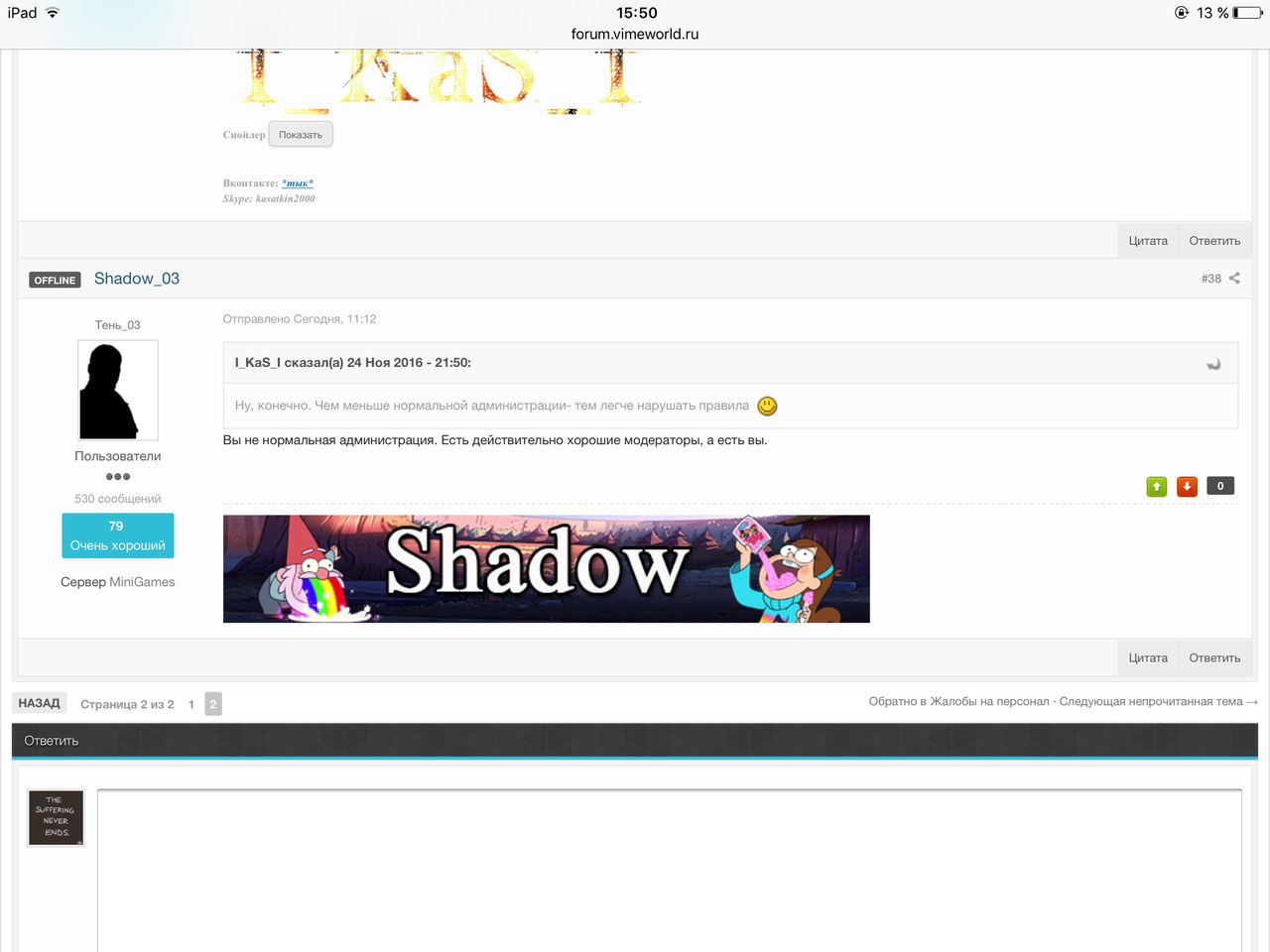Click quote header I_KaS_I сказал(а)
1270x952 pixels.
(x=353, y=363)
